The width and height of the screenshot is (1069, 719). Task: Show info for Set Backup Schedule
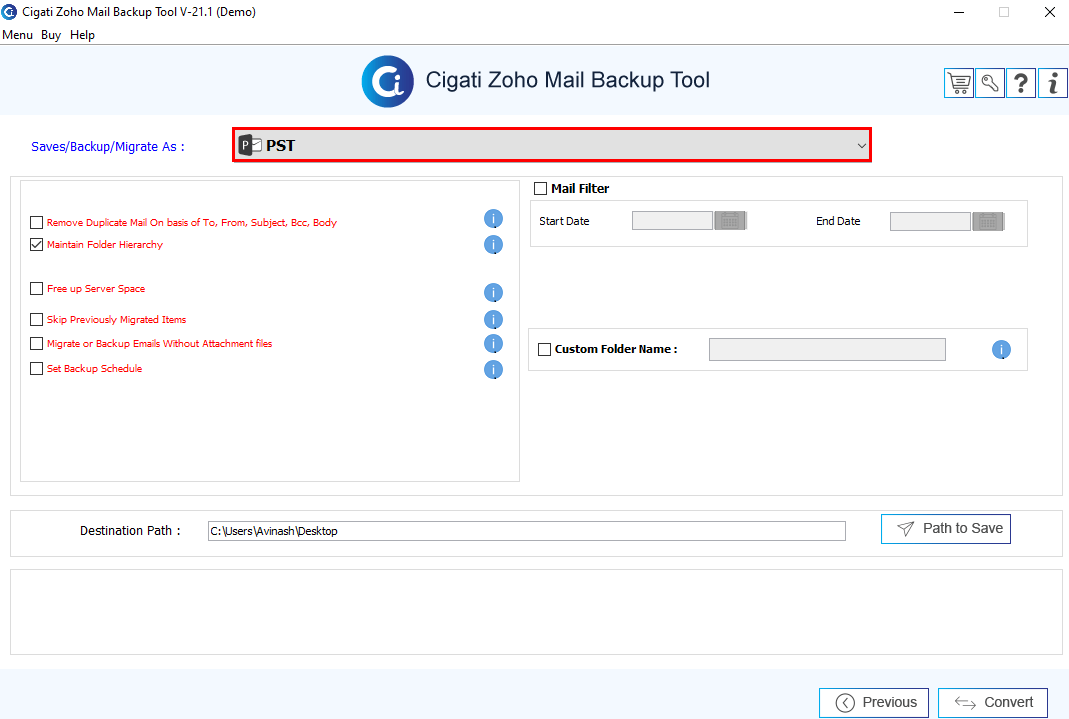coord(493,369)
